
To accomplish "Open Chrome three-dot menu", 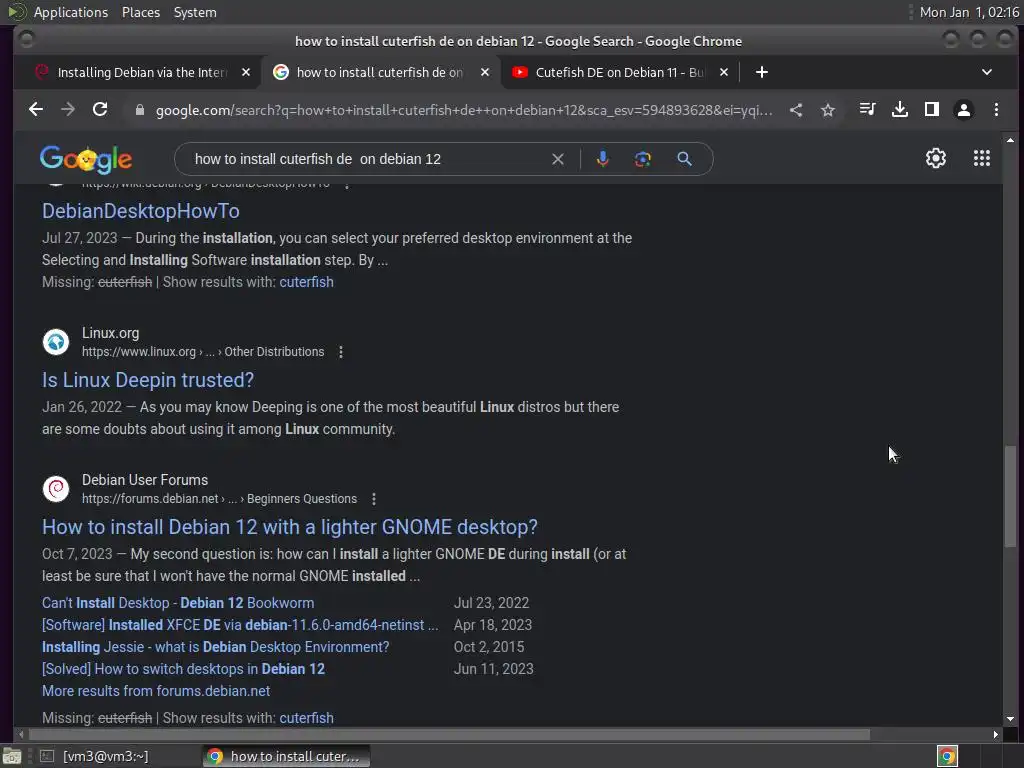I will click(x=996, y=110).
